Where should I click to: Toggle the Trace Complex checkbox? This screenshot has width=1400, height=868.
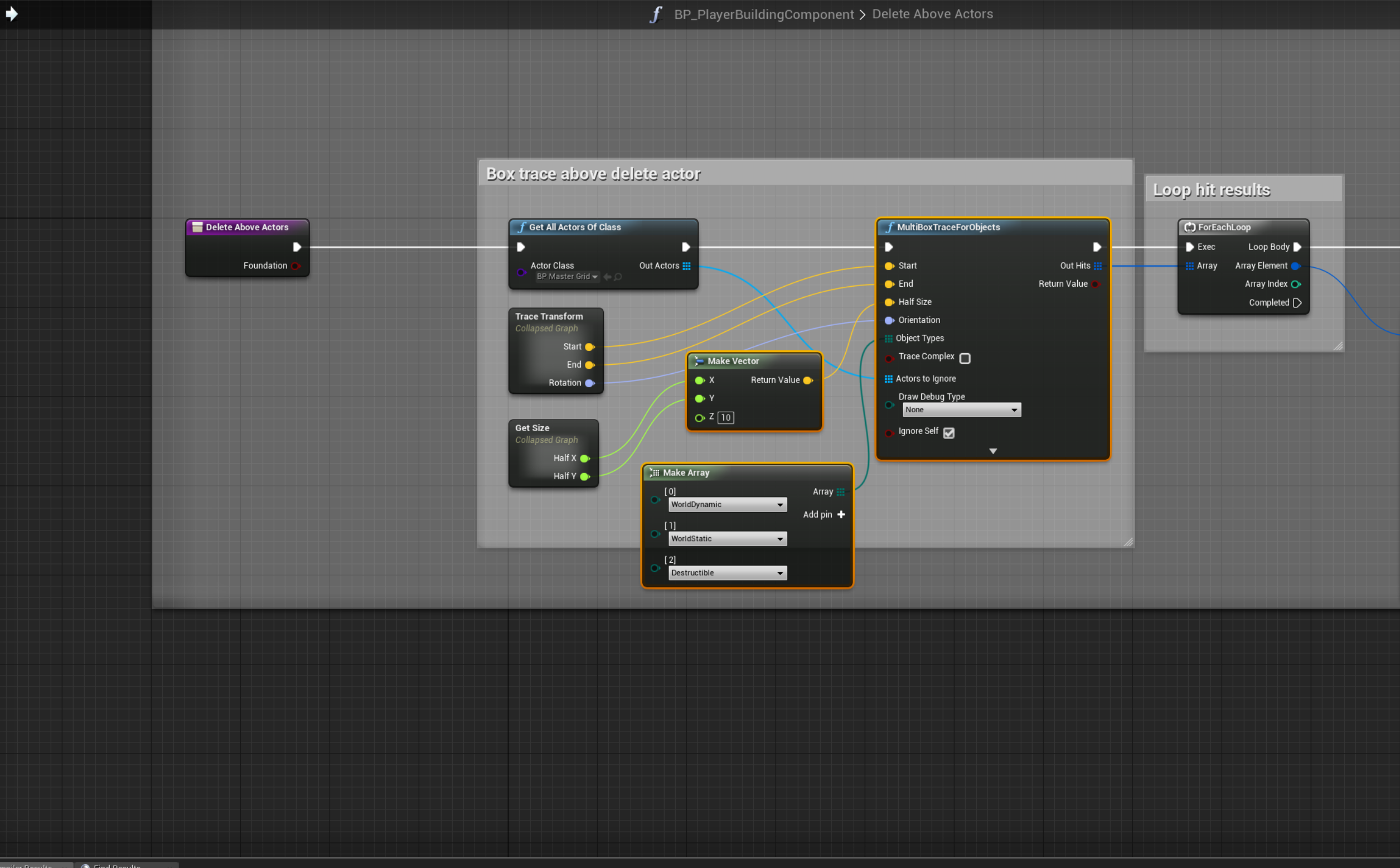coord(965,358)
